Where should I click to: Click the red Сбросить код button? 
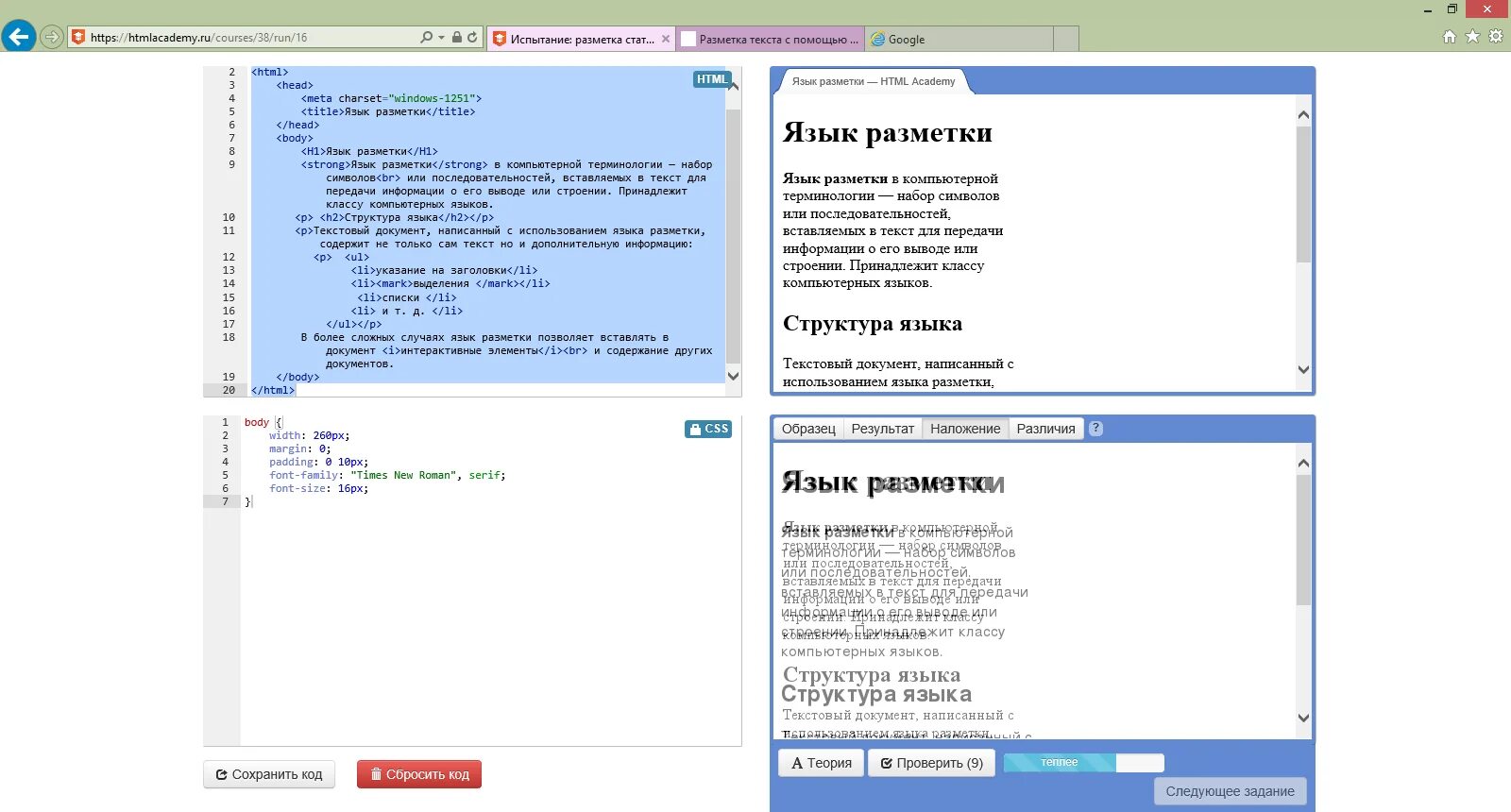pyautogui.click(x=419, y=774)
